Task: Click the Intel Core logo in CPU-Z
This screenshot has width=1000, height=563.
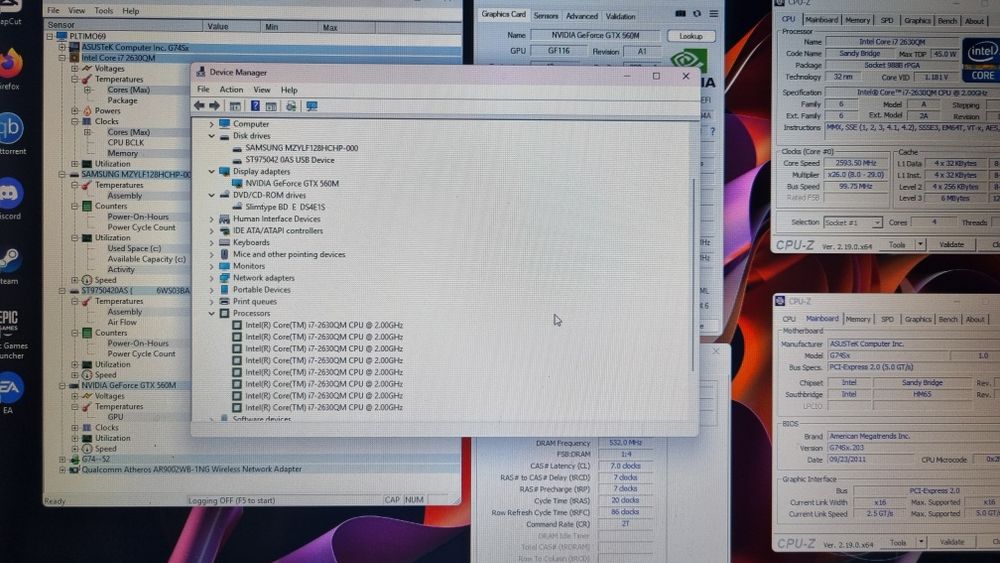Action: 981,61
